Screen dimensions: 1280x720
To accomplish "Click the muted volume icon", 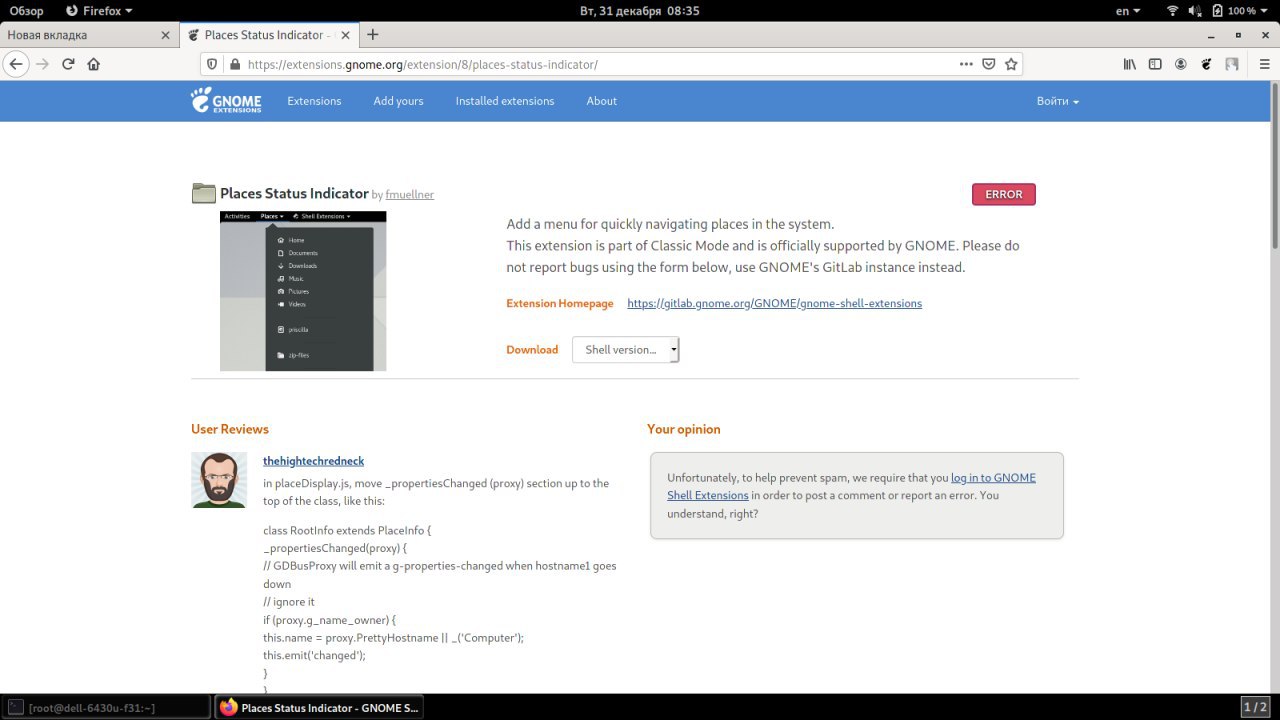I will 1194,11.
